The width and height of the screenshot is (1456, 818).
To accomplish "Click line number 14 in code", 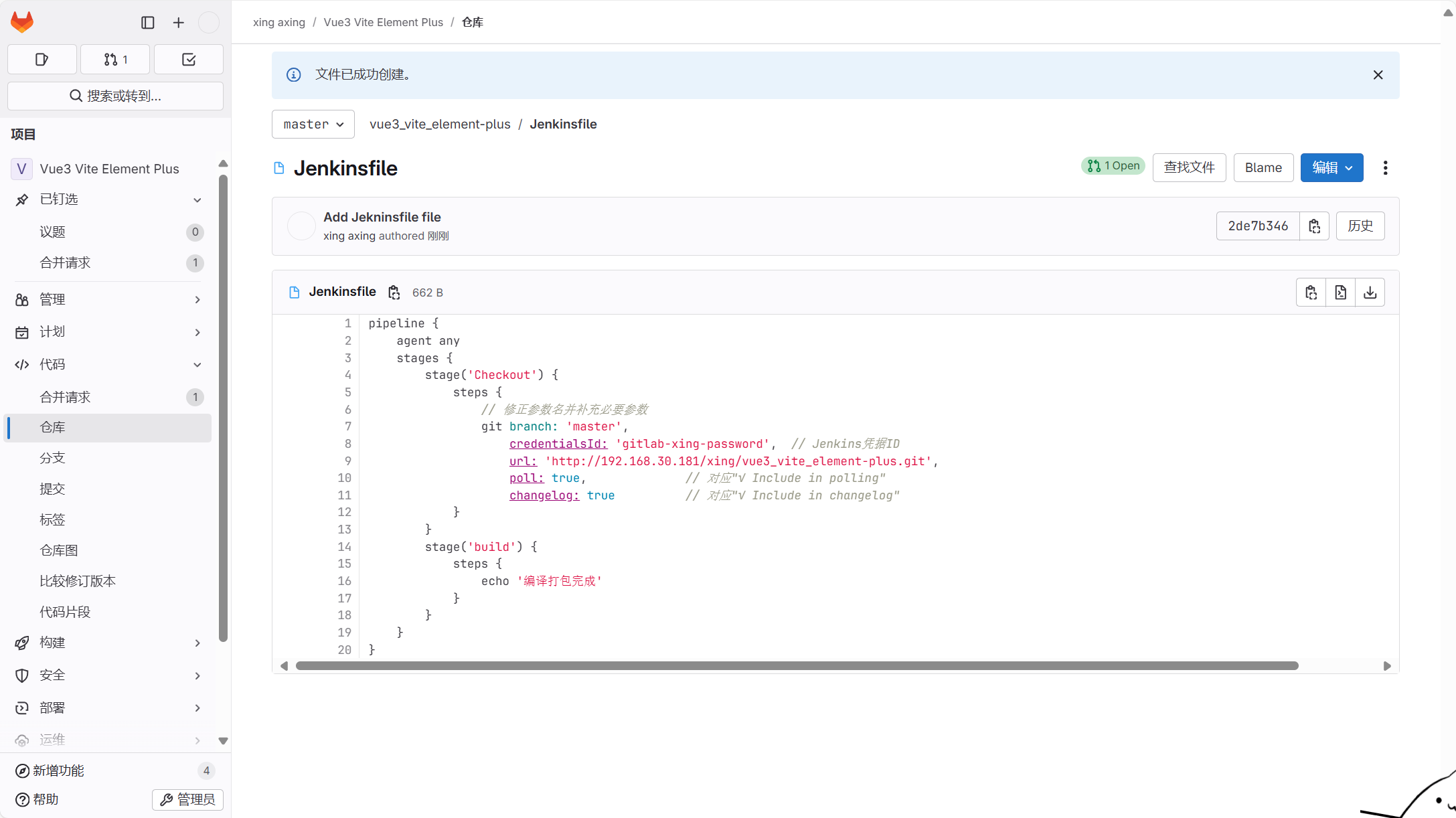I will (344, 547).
